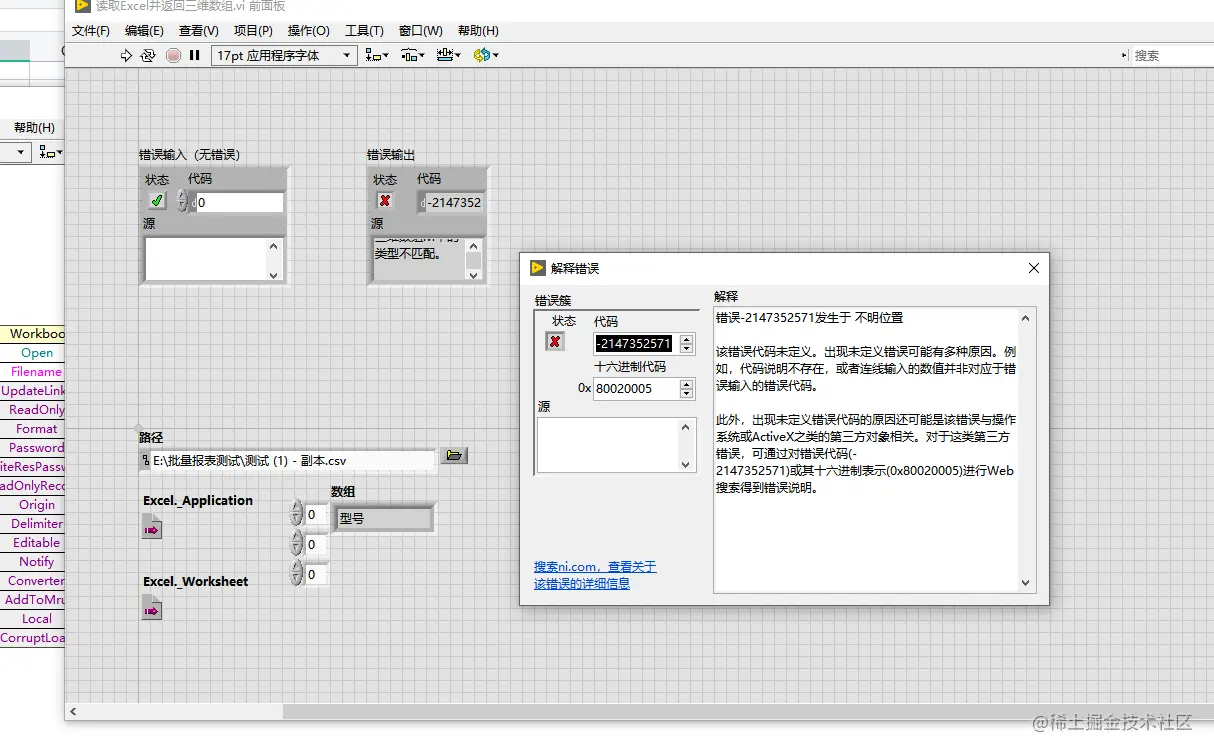
Task: Click the red X status icon in 错误输出
Action: (x=383, y=201)
